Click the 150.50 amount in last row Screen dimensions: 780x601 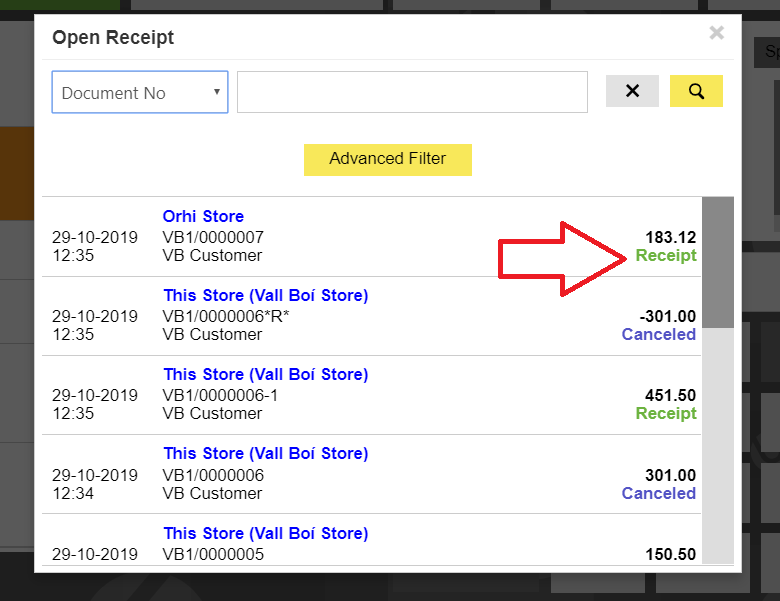669,554
